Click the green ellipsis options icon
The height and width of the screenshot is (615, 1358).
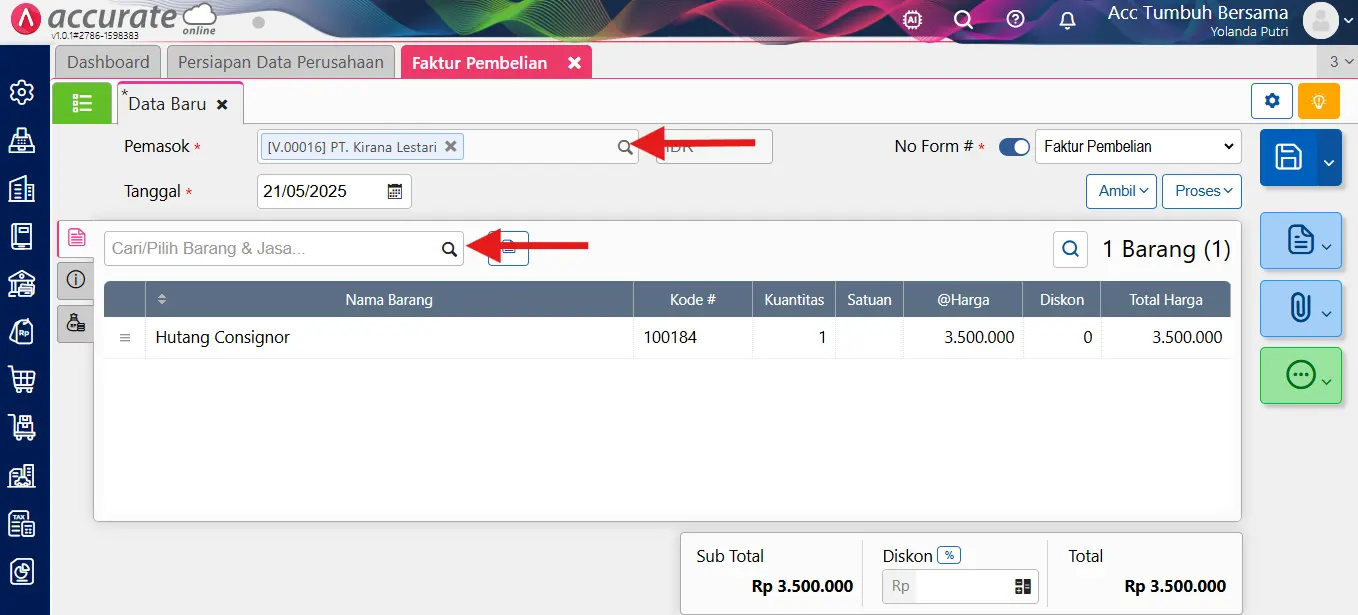[1299, 375]
